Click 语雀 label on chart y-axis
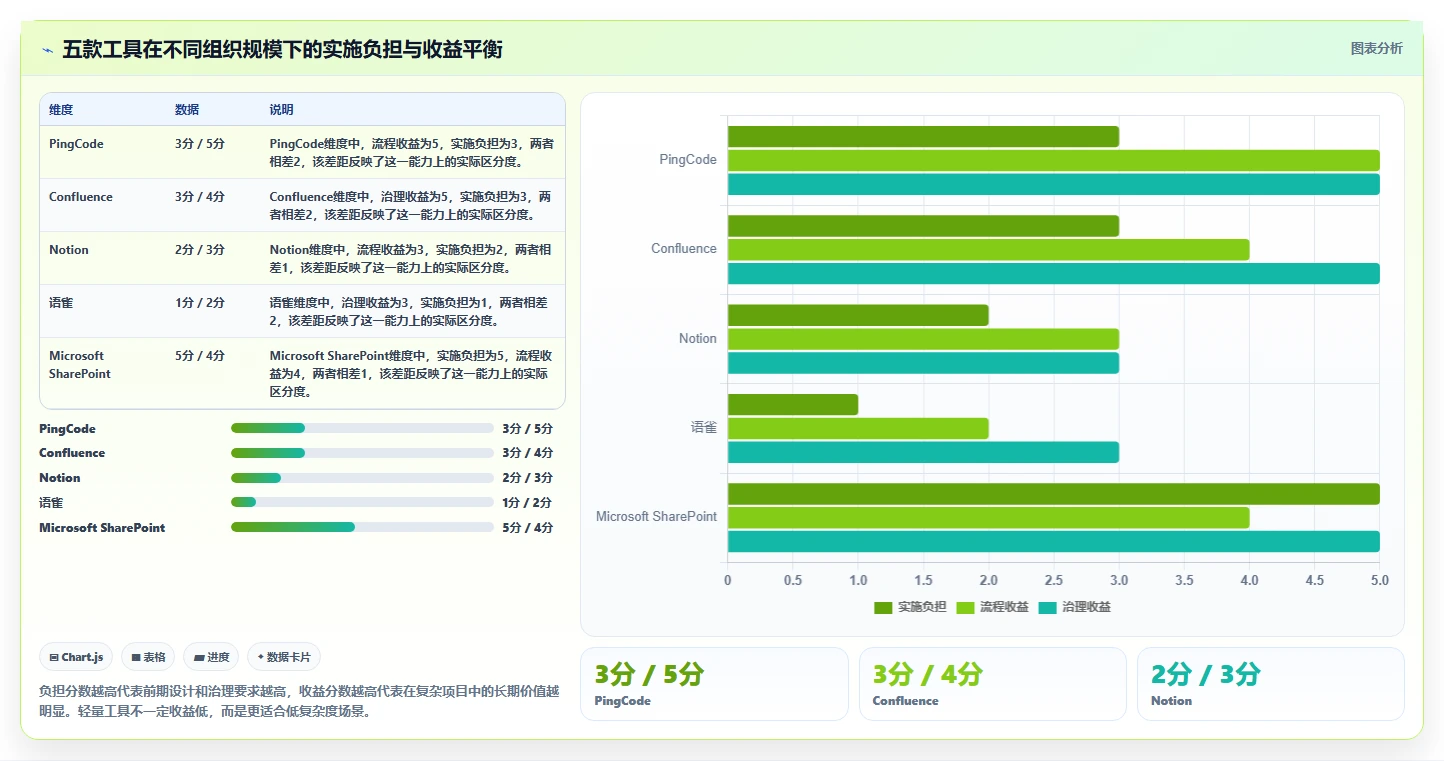The height and width of the screenshot is (761, 1444). click(x=704, y=428)
